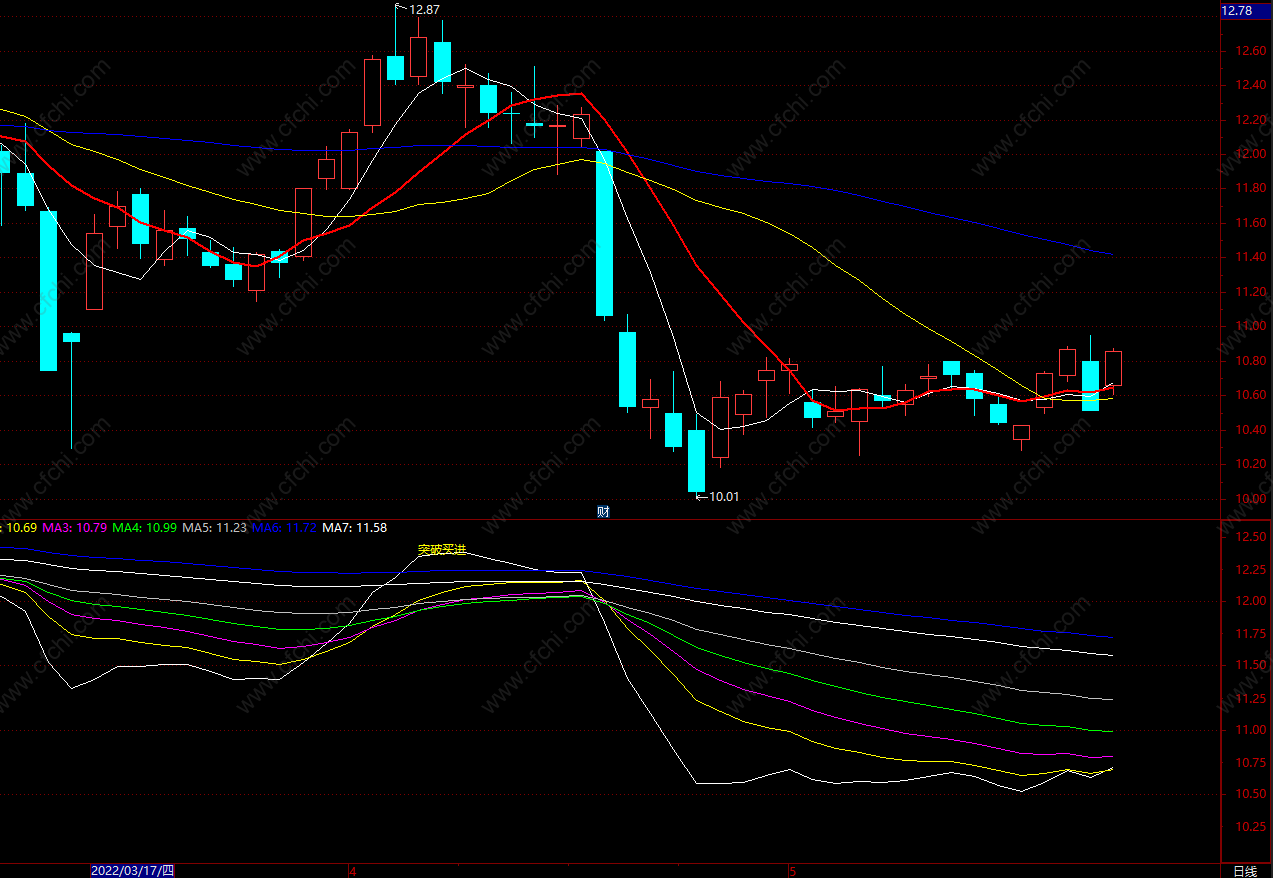Screen dimensions: 1273x878
Task: Click the 11.00 price axis label
Action: pyautogui.click(x=1251, y=326)
